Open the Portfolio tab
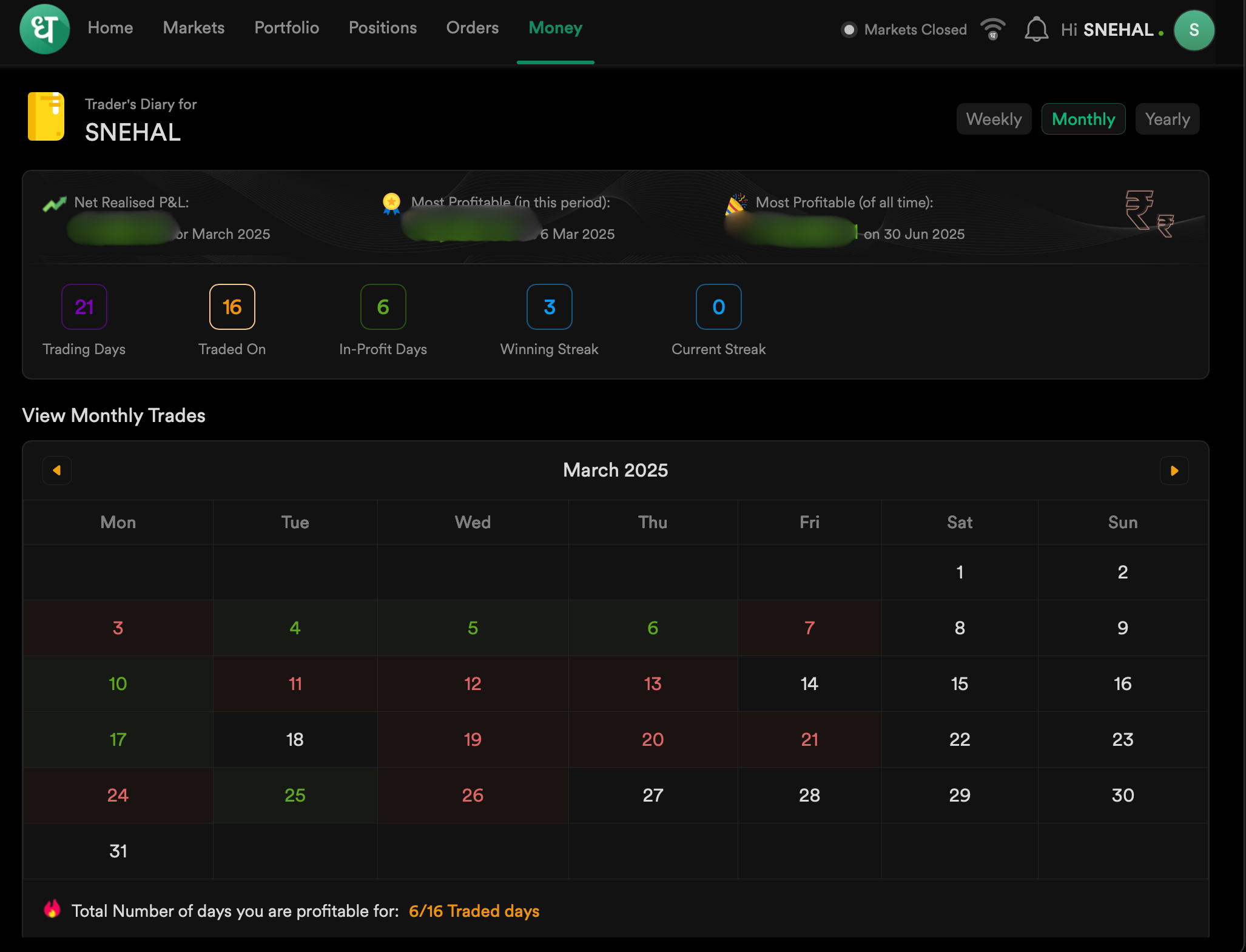The height and width of the screenshot is (952, 1246). pyautogui.click(x=286, y=28)
